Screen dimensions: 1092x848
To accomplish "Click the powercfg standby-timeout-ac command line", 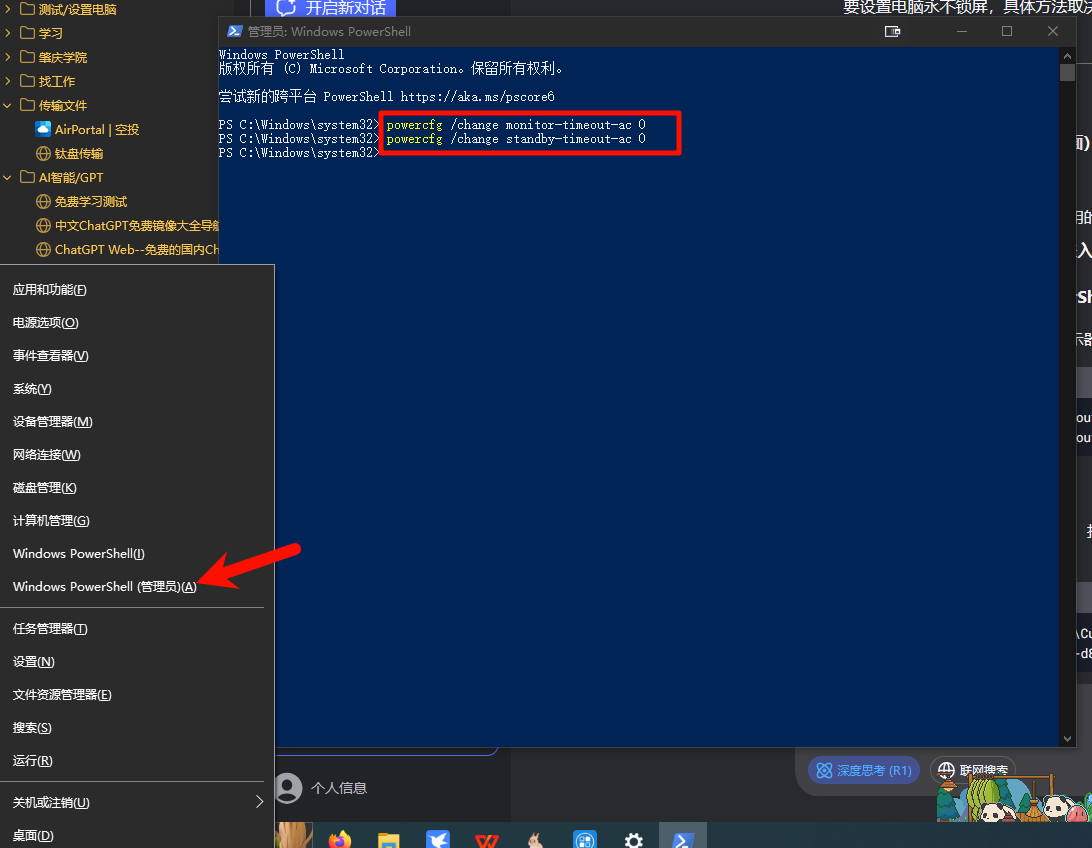I will tap(516, 139).
